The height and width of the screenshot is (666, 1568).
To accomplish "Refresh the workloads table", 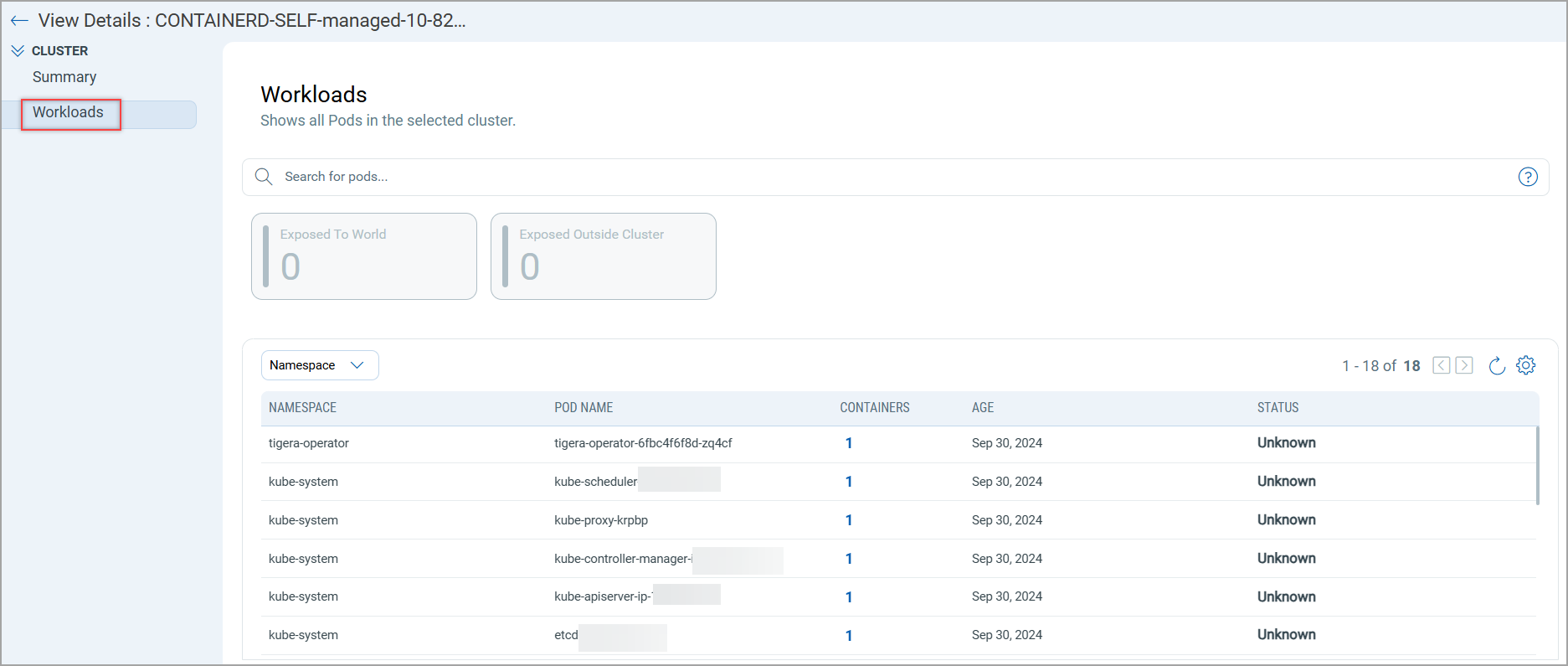I will 1497,365.
